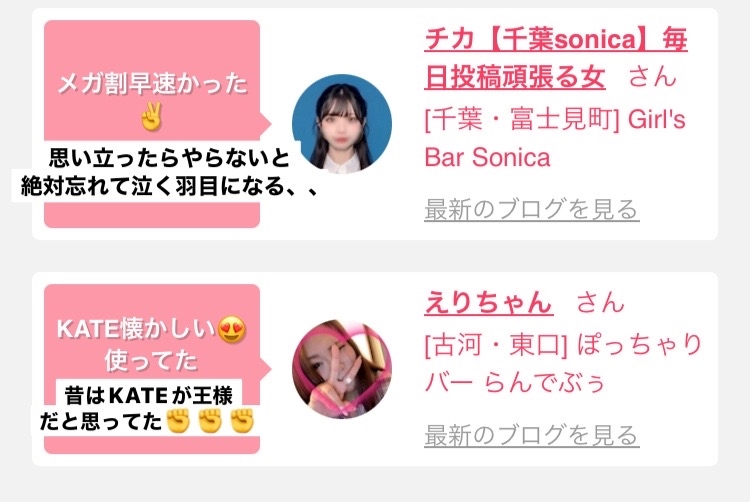Click the heart-eyes emoji after KATE懐かしい
The height and width of the screenshot is (502, 750).
coord(232,329)
